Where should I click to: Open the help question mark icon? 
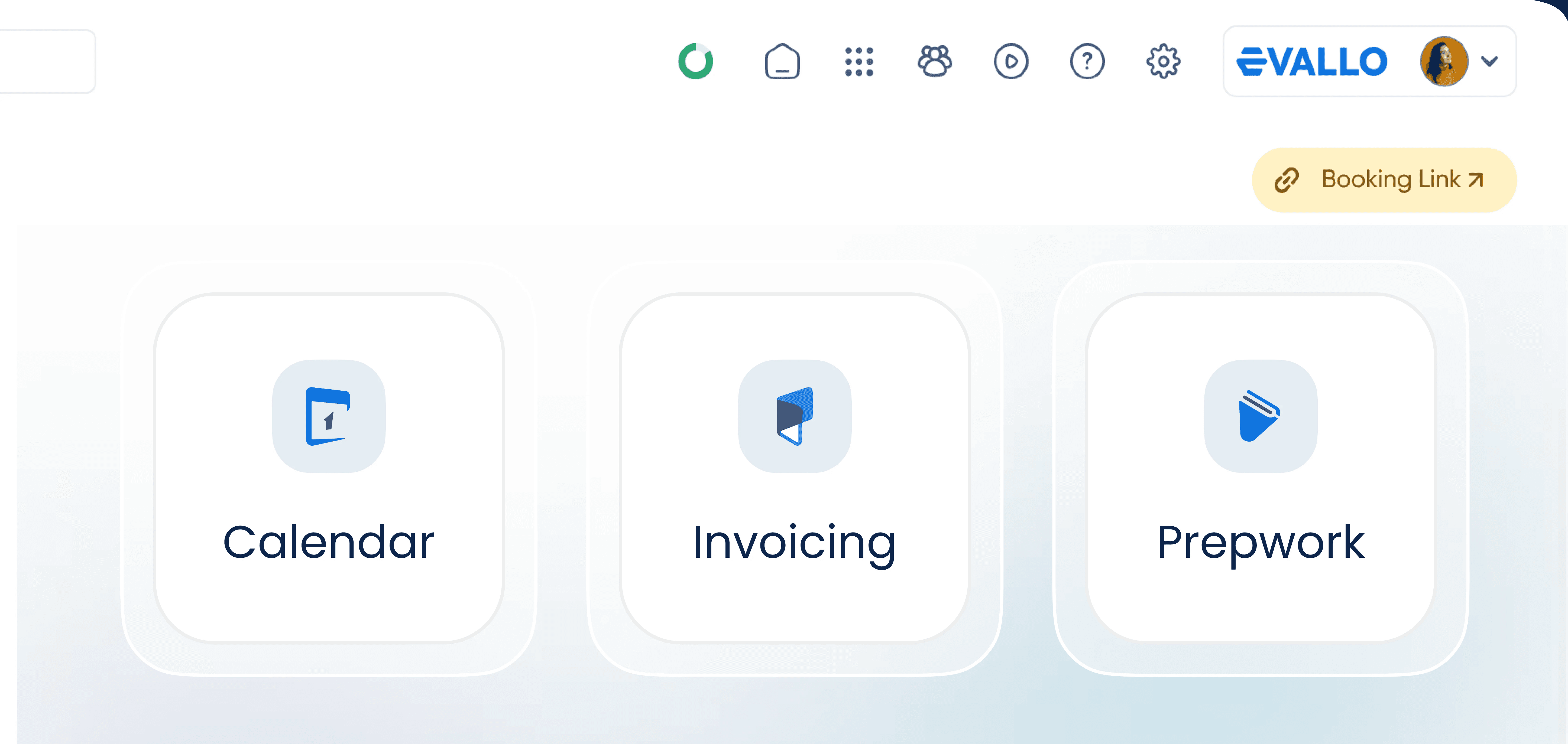tap(1087, 61)
